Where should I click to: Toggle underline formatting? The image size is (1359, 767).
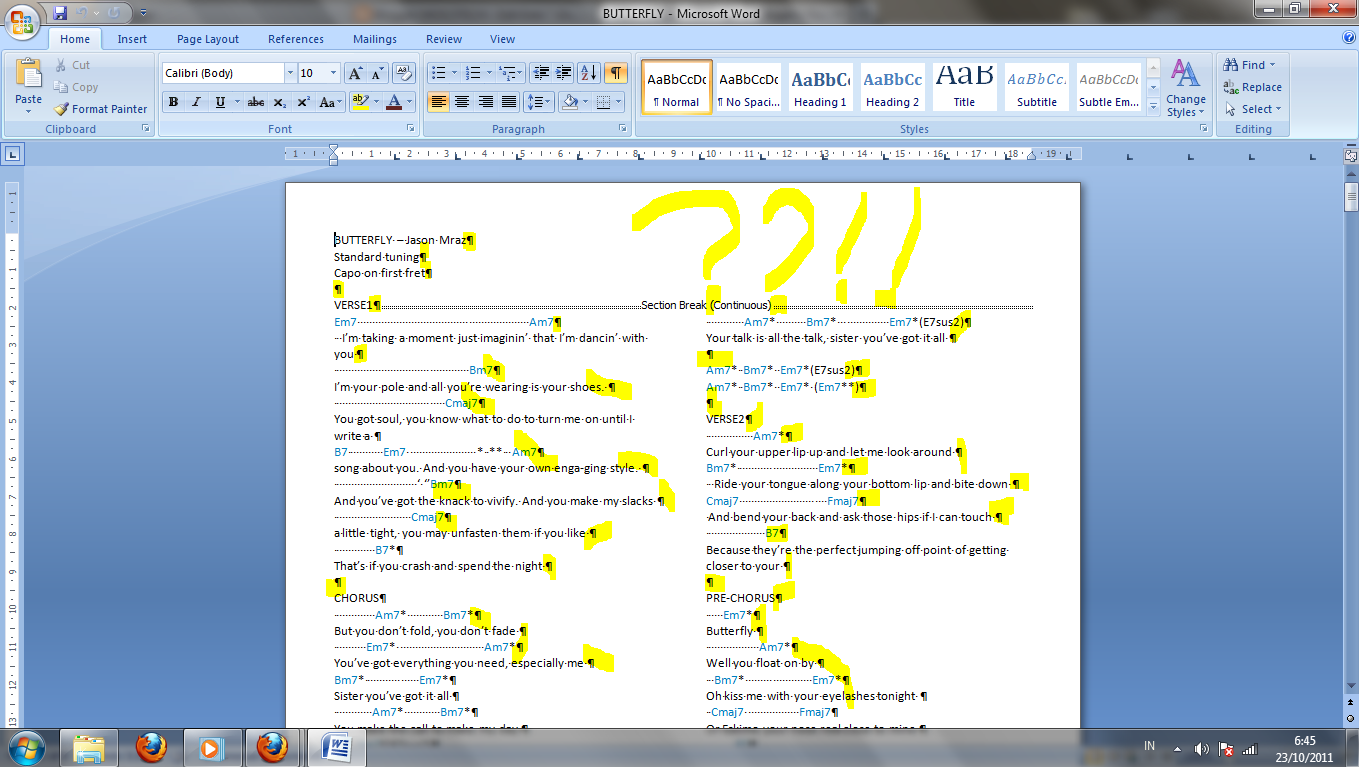pos(221,102)
